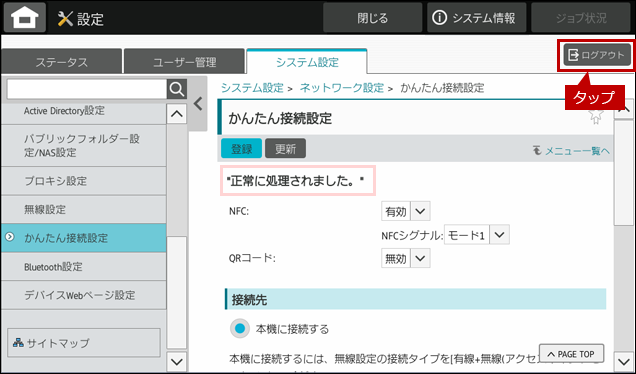This screenshot has width=636, height=374.
Task: Click ネットワーク設定 in the breadcrumb
Action: pyautogui.click(x=342, y=88)
